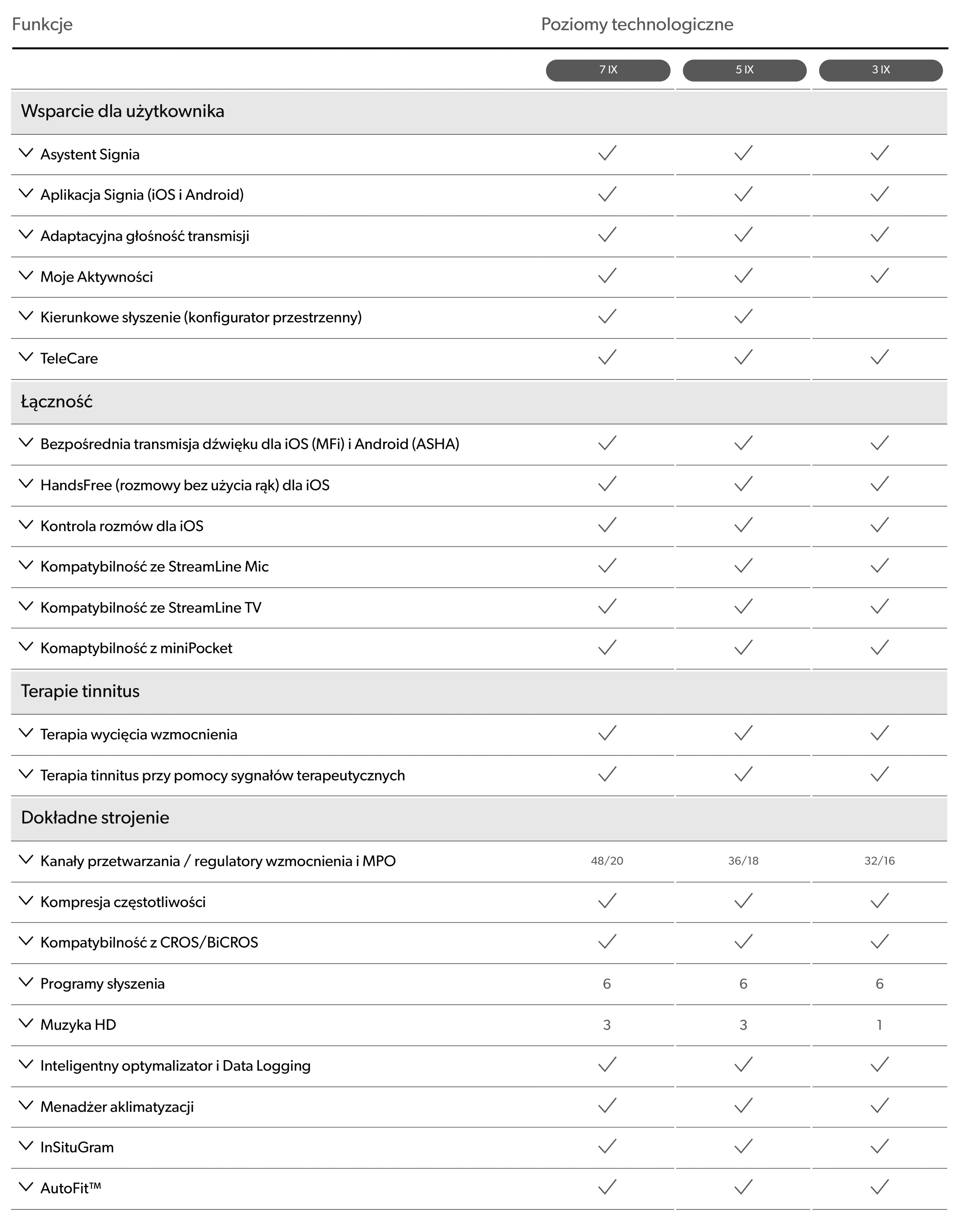This screenshot has width=962, height=1232.
Task: Click chevron beside InSituGram
Action: tap(26, 1146)
